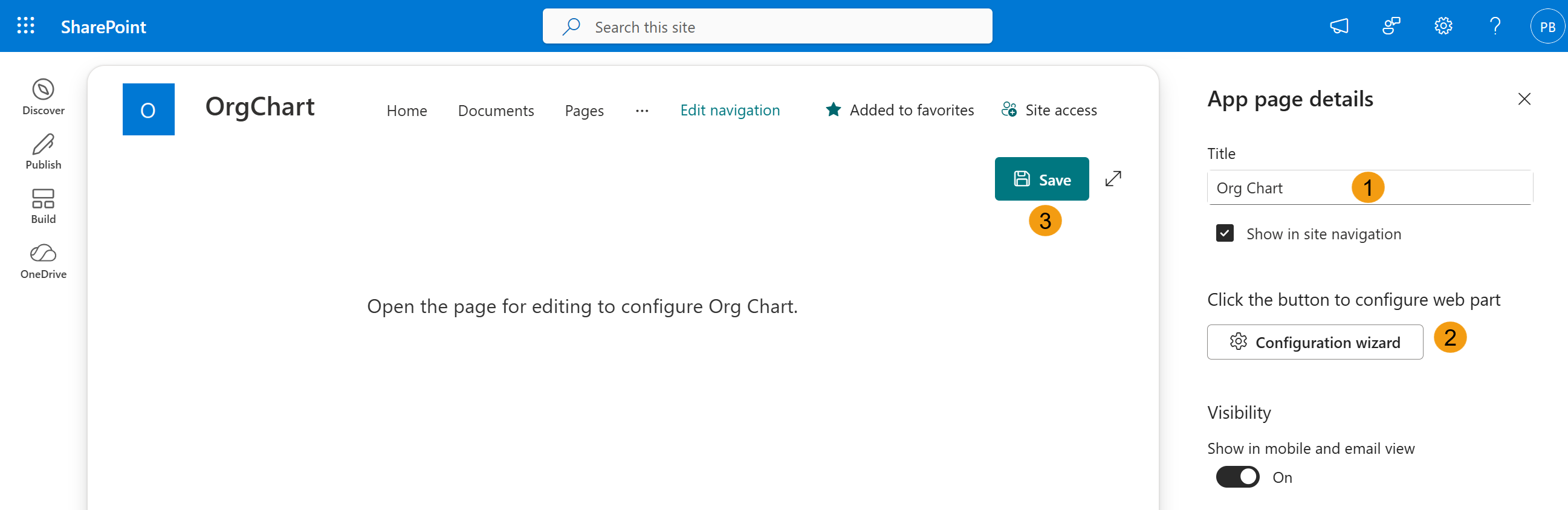Open Build in the left app bar

coord(43,206)
